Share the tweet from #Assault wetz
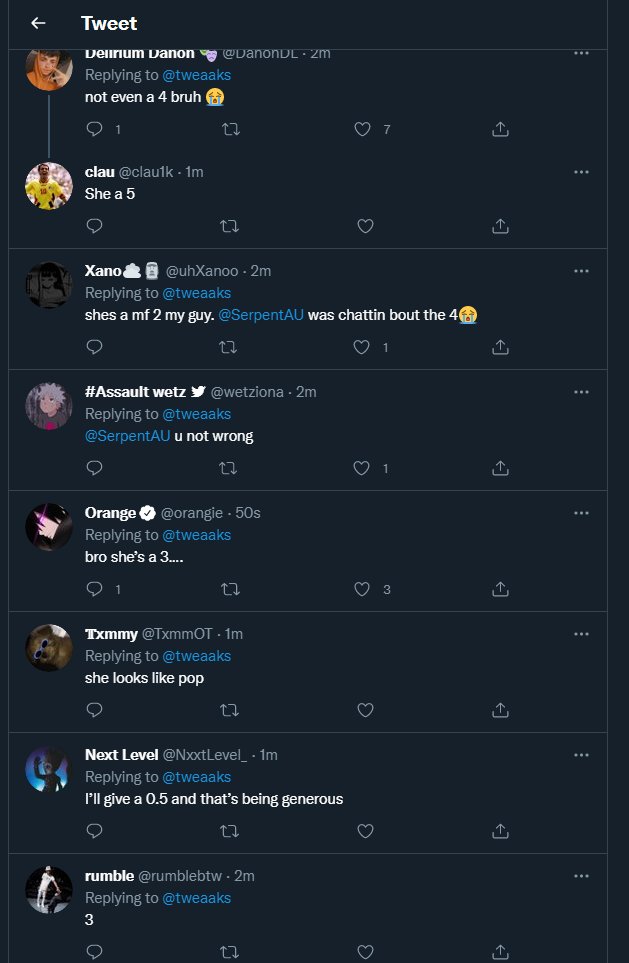 tap(501, 468)
